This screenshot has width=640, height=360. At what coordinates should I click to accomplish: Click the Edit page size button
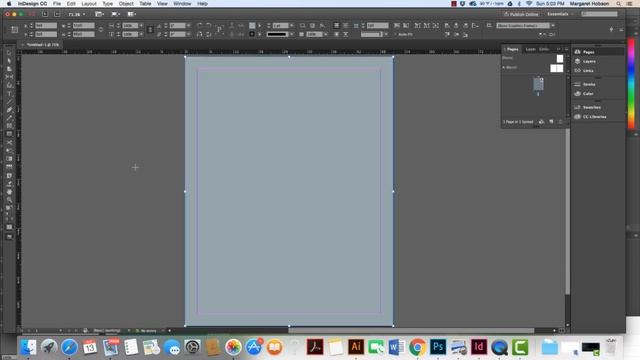click(542, 122)
